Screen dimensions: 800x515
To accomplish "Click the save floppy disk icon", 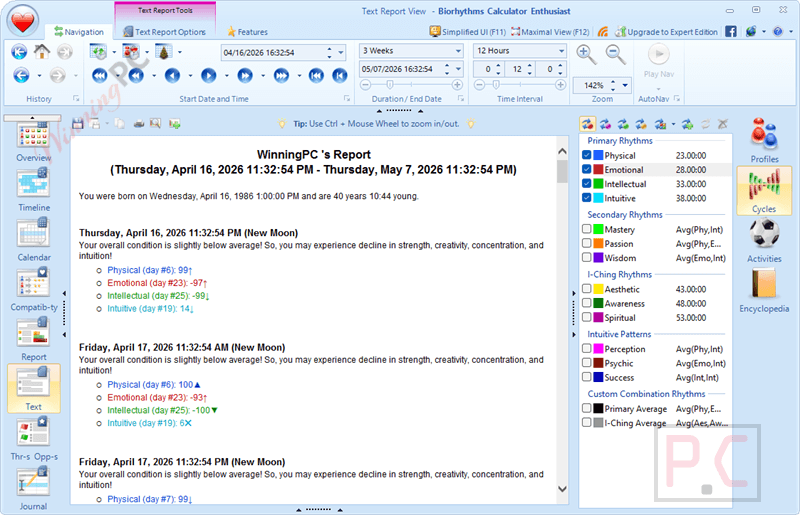I will pyautogui.click(x=78, y=124).
